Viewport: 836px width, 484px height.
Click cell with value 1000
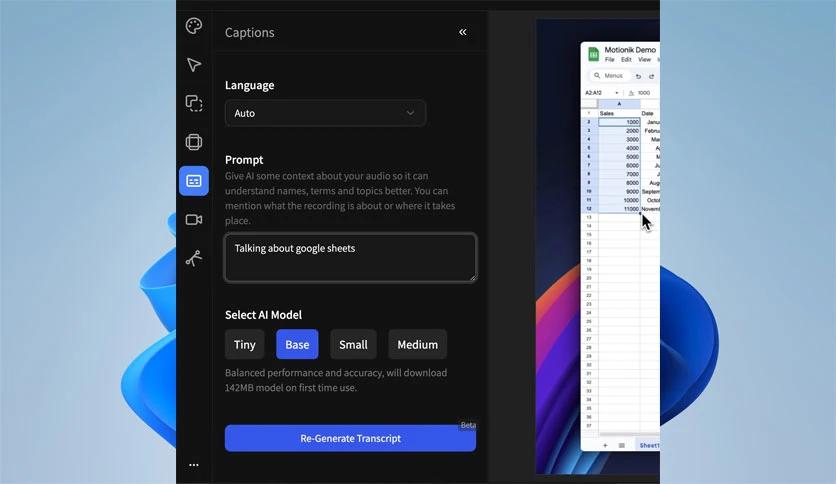tap(619, 122)
